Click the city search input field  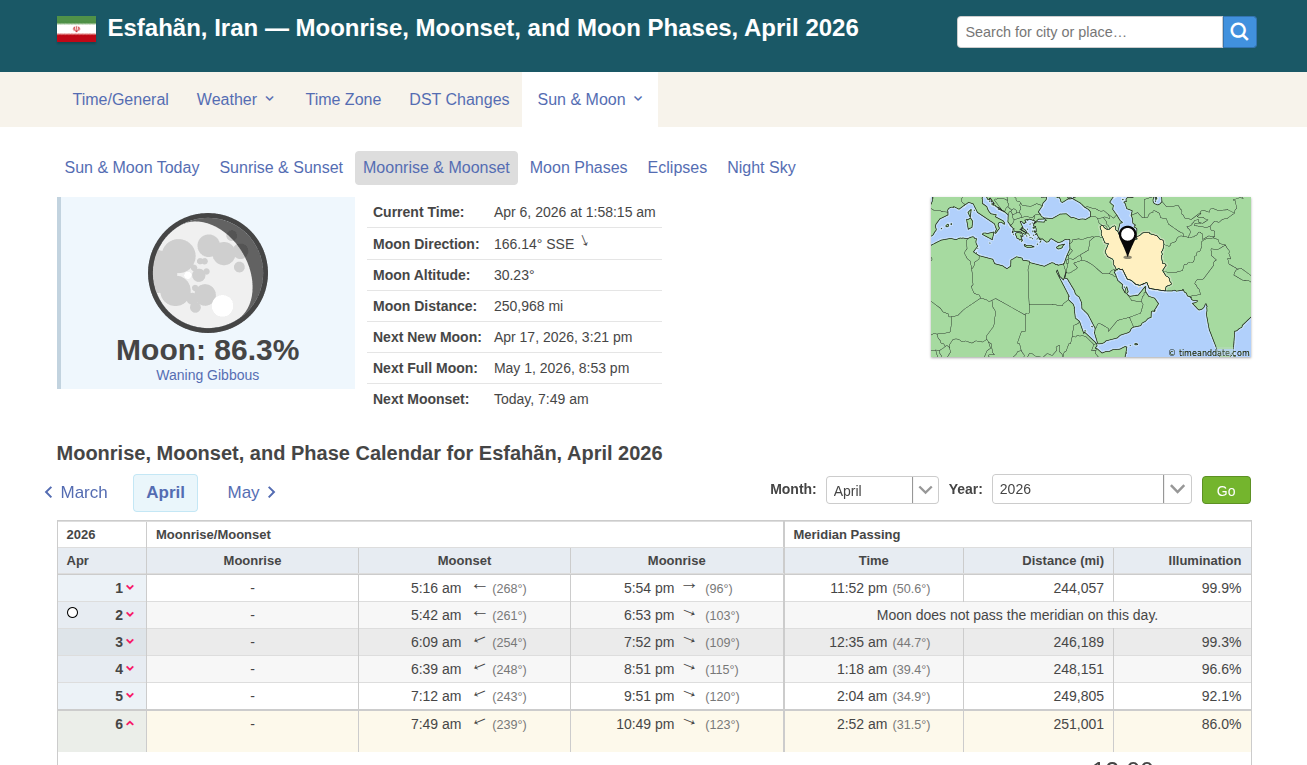pyautogui.click(x=1089, y=32)
